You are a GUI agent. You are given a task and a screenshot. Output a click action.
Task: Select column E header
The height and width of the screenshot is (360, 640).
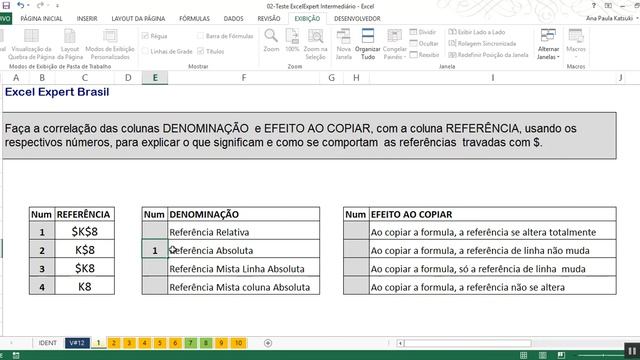coord(155,78)
